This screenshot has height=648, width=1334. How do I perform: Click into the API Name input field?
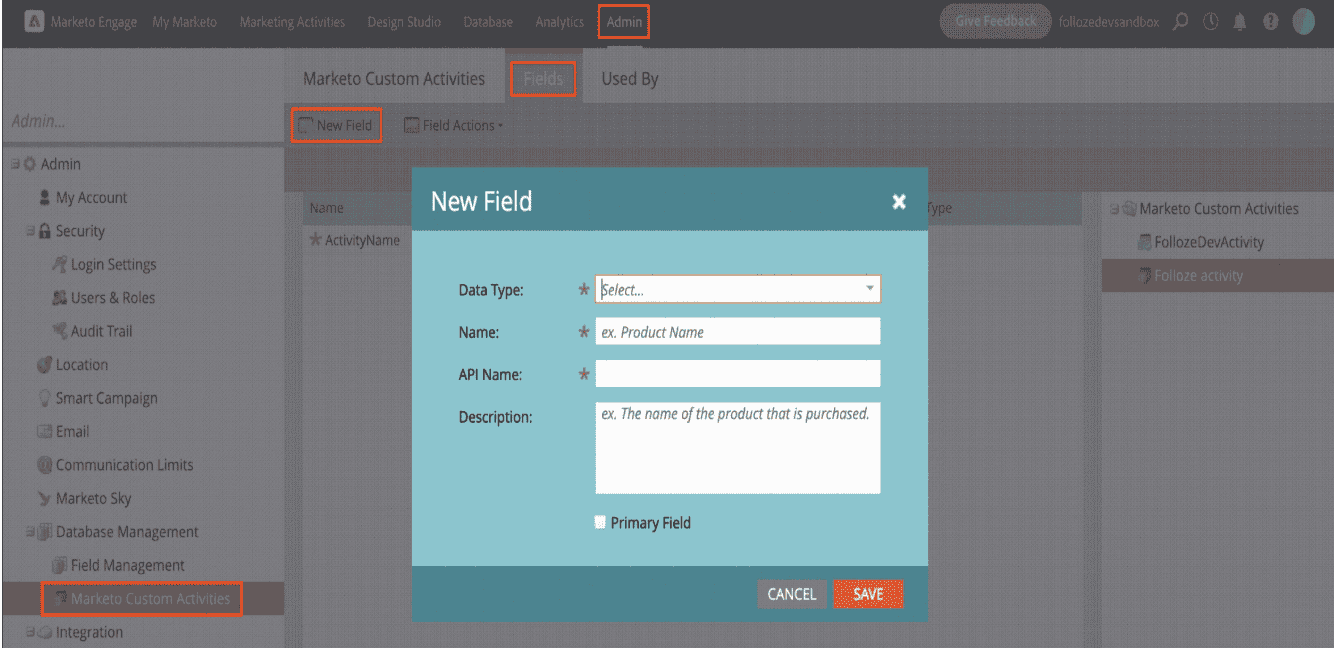click(737, 374)
